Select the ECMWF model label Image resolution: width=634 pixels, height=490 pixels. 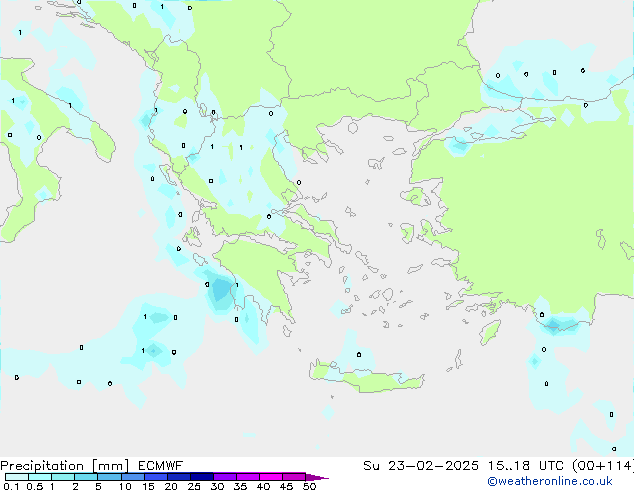[161, 466]
